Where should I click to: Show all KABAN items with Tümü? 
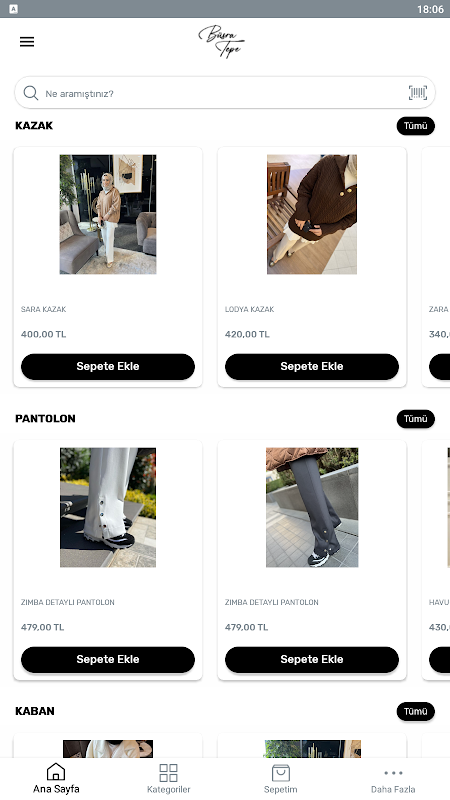coord(415,711)
